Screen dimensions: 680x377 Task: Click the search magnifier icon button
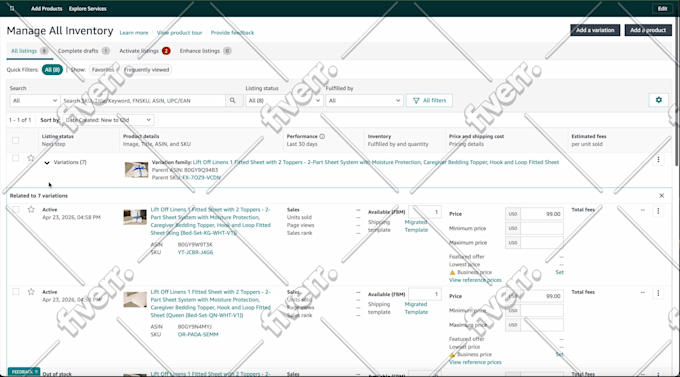[x=233, y=101]
